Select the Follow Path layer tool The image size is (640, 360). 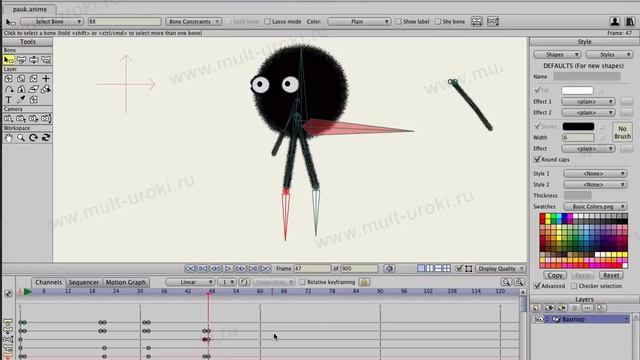click(x=9, y=89)
